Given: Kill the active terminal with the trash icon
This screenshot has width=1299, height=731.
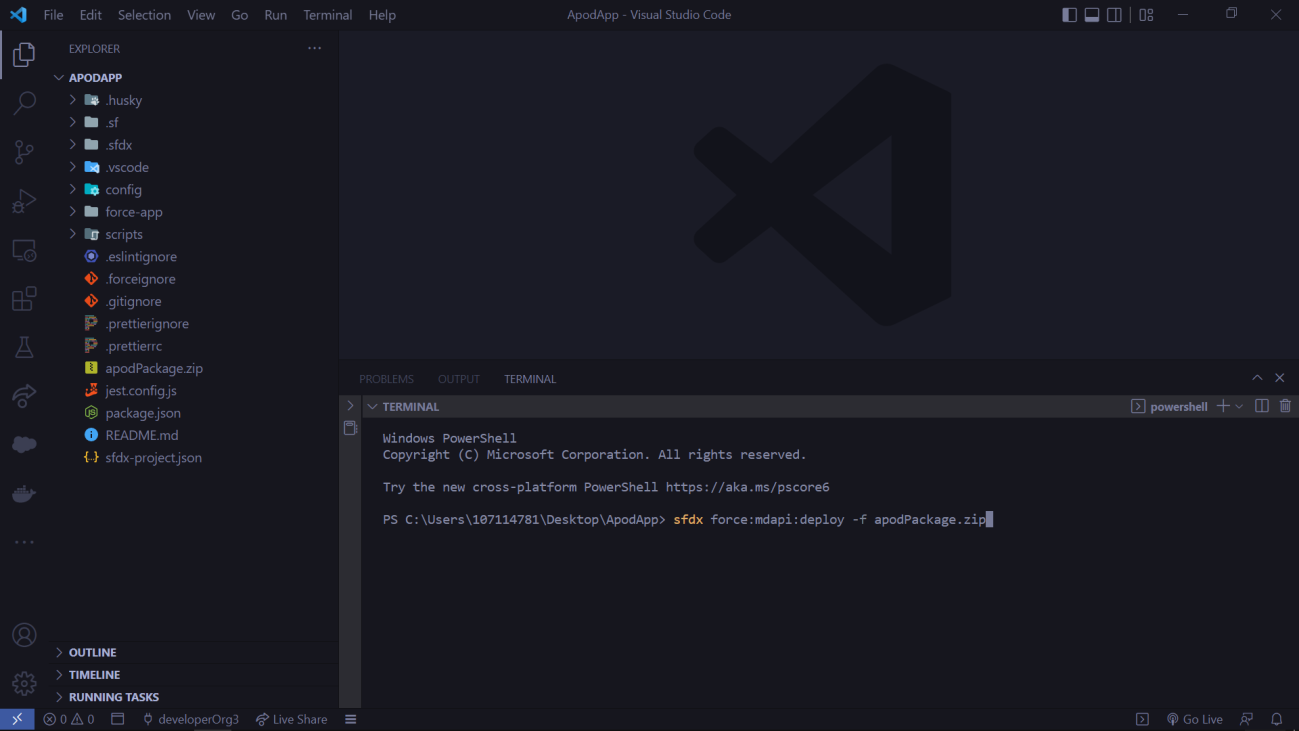Looking at the screenshot, I should (x=1285, y=406).
